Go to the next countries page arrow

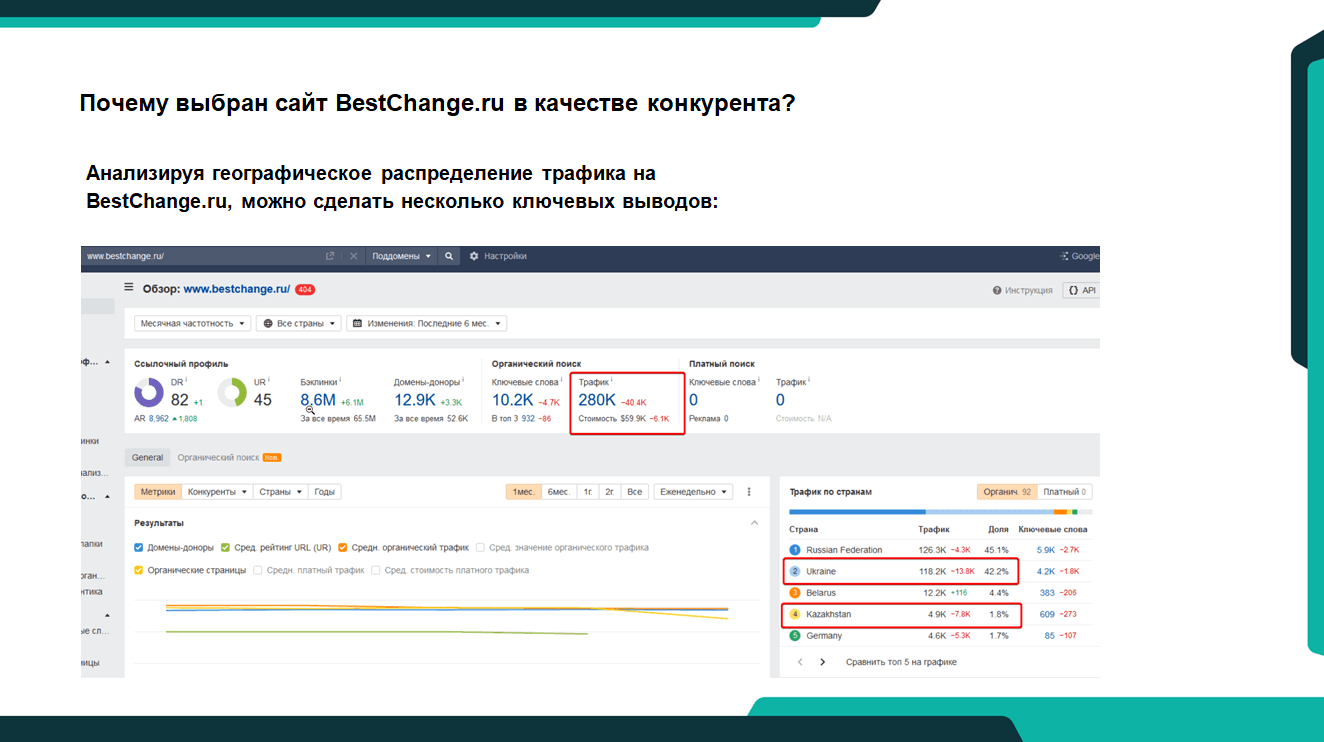pyautogui.click(x=823, y=662)
